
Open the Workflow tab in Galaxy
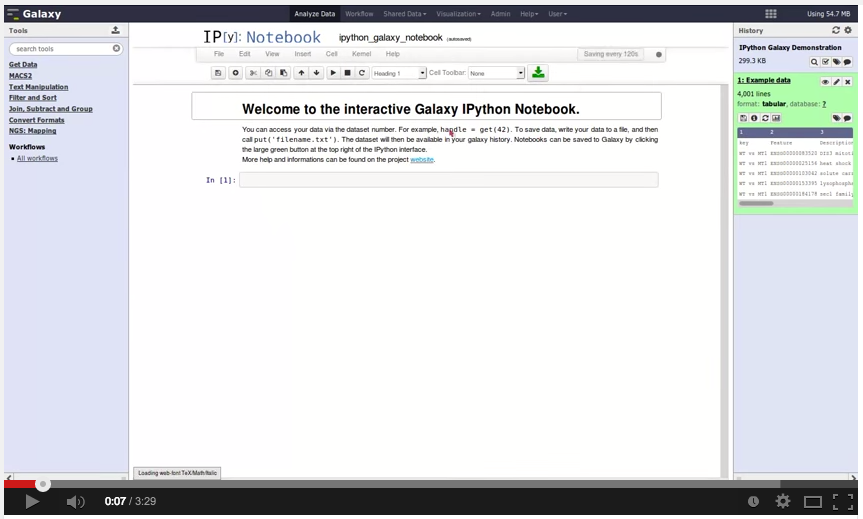click(x=359, y=14)
